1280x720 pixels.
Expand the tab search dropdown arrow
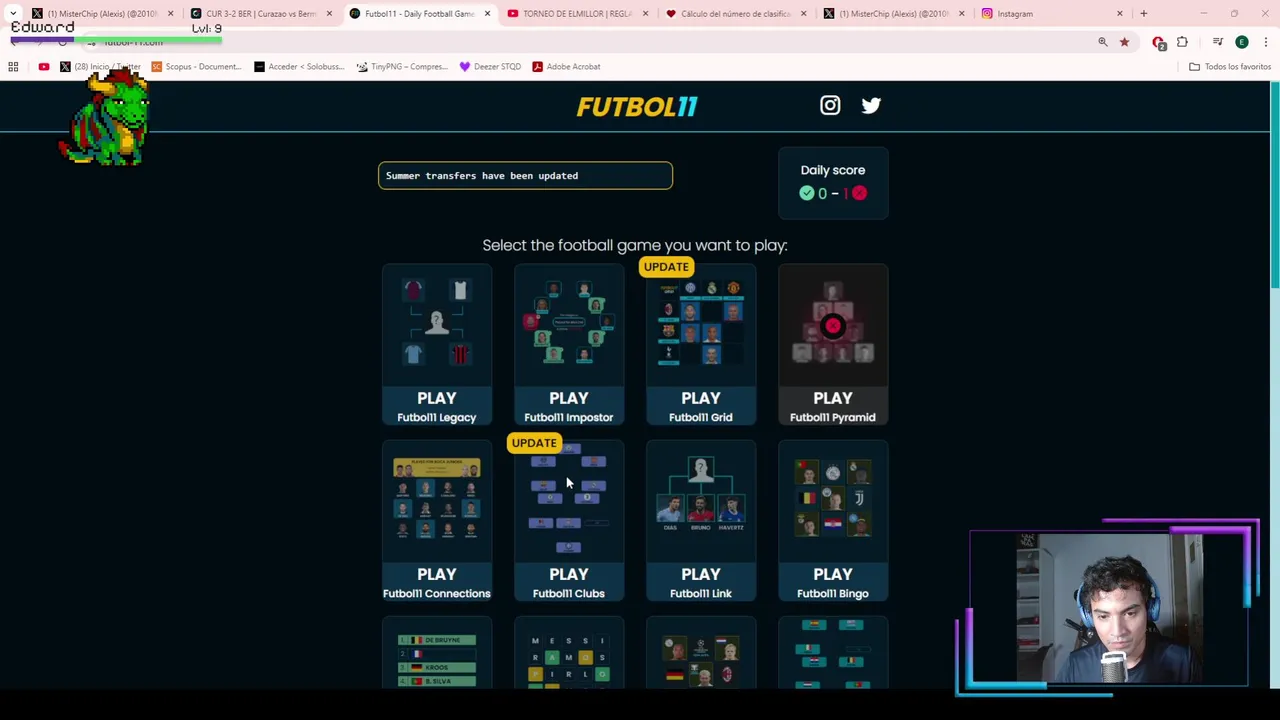pos(13,14)
